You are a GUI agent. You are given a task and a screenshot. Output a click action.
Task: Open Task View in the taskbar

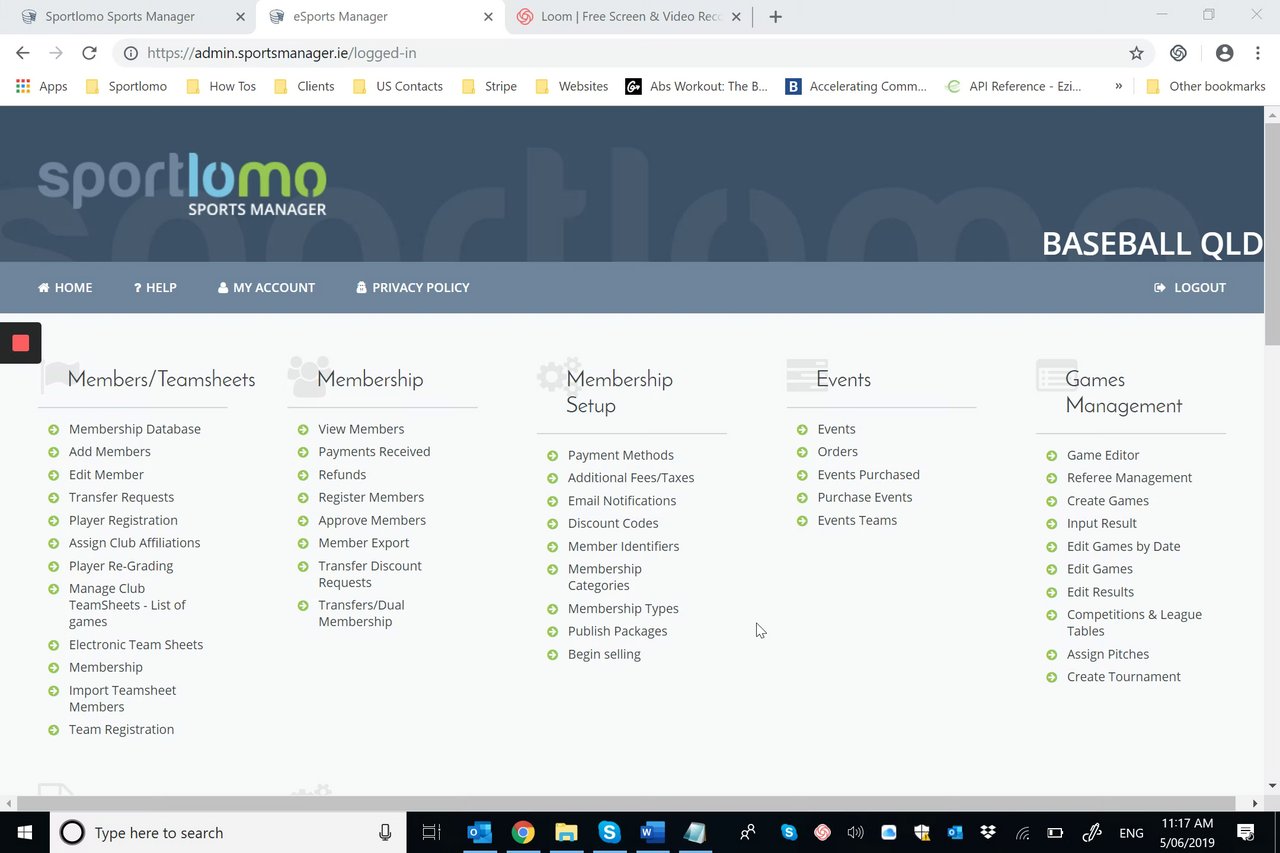[x=431, y=832]
